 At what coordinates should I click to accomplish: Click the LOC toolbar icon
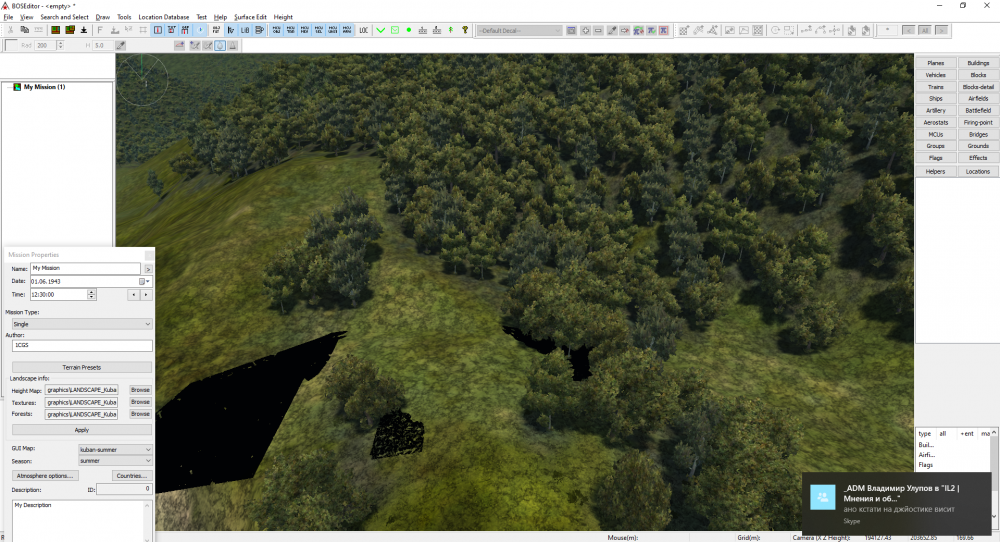(363, 31)
